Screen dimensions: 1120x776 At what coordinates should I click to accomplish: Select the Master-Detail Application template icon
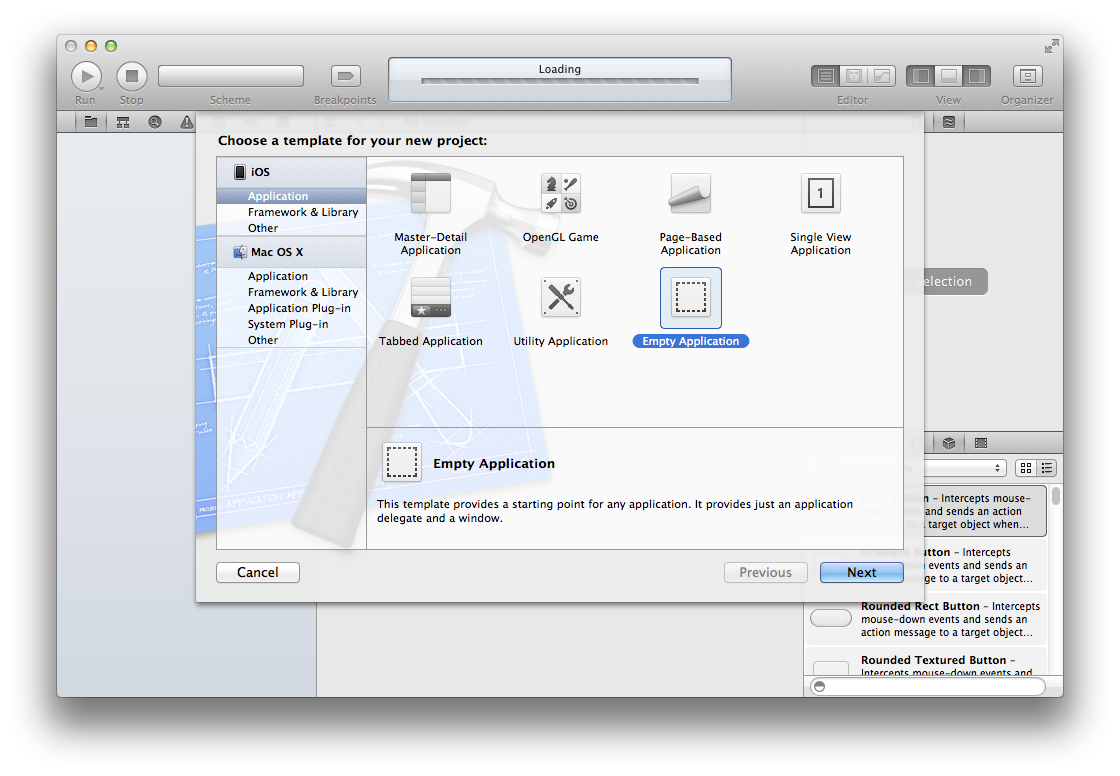[x=431, y=194]
